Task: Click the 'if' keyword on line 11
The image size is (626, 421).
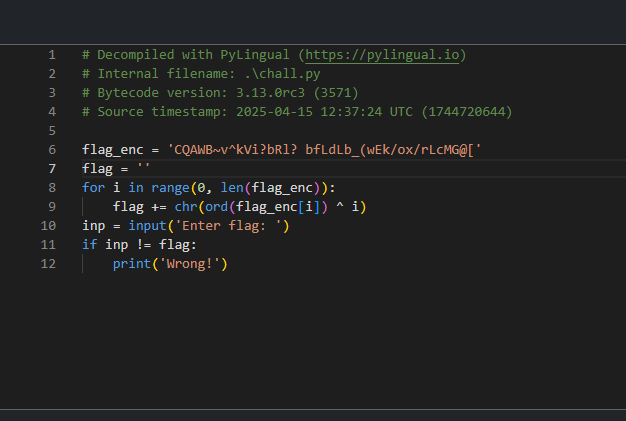Action: pos(90,245)
